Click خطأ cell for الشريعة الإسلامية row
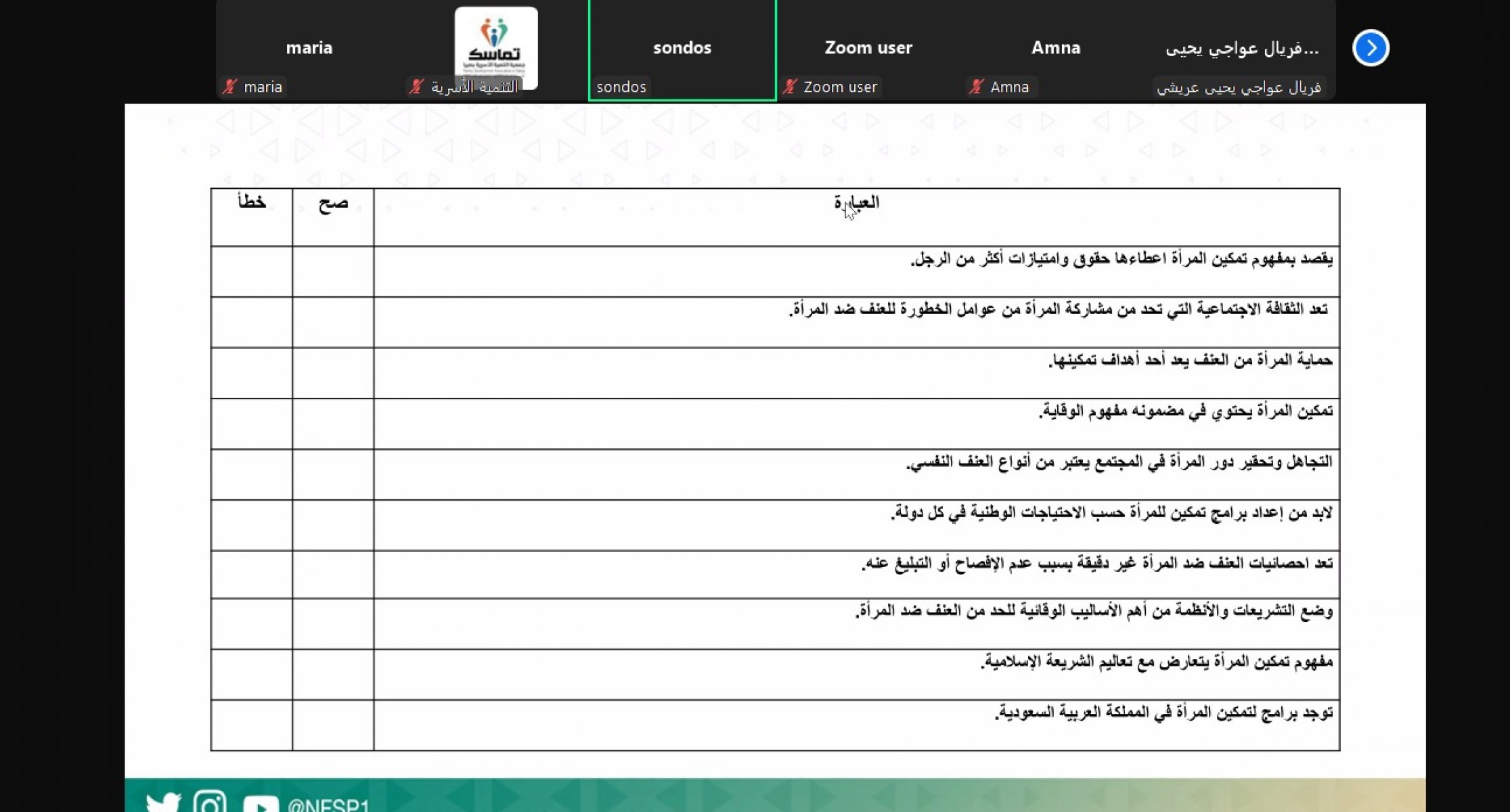1510x812 pixels. coord(252,675)
